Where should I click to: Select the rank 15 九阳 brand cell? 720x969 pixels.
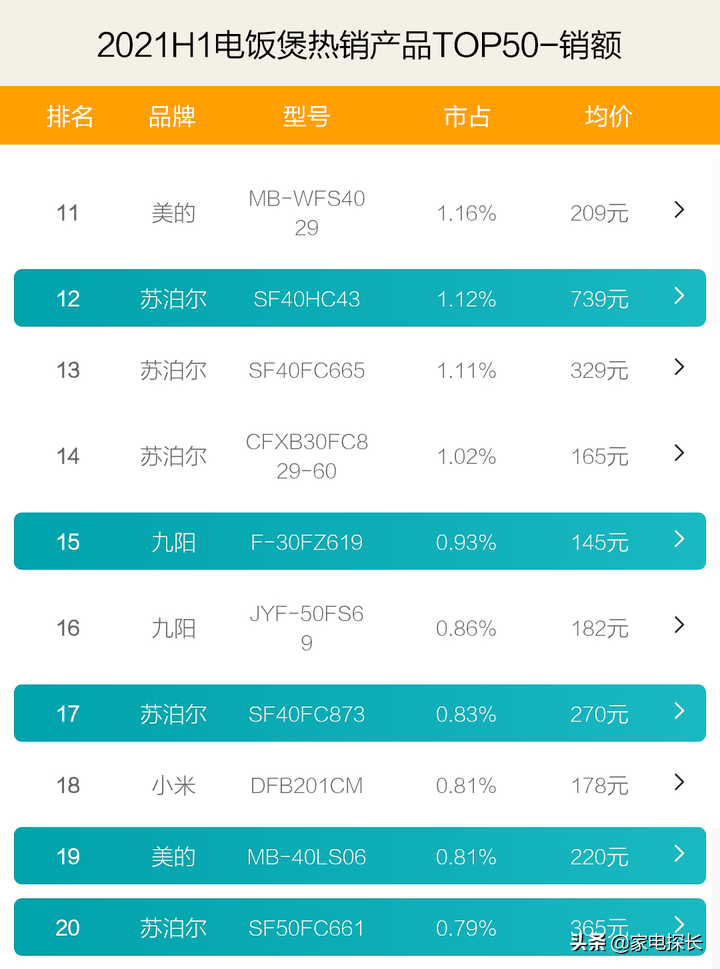tap(173, 543)
